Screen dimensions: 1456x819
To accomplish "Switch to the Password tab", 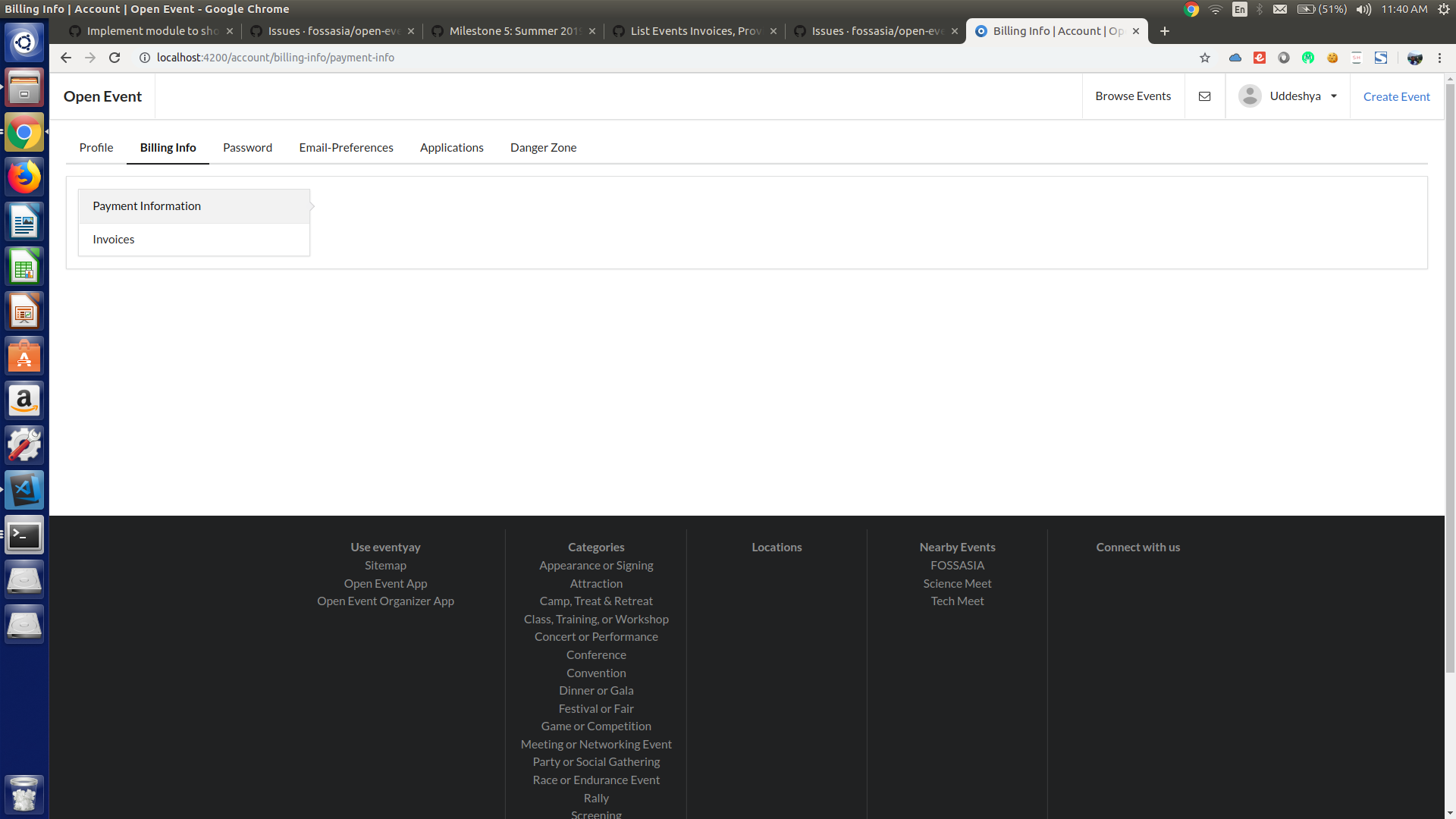I will point(247,147).
